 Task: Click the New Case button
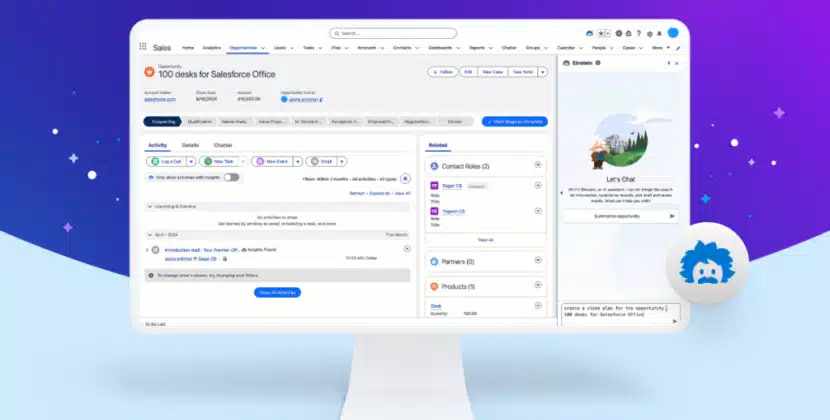click(x=492, y=72)
